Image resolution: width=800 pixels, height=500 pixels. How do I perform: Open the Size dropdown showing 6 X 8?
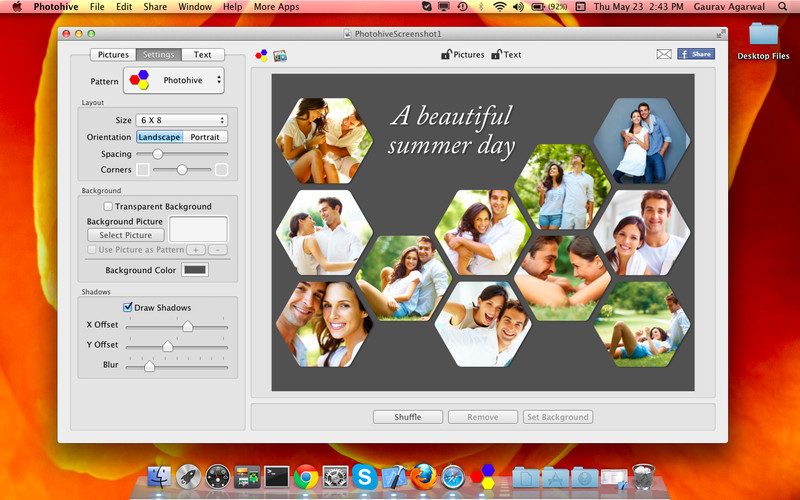coord(182,120)
